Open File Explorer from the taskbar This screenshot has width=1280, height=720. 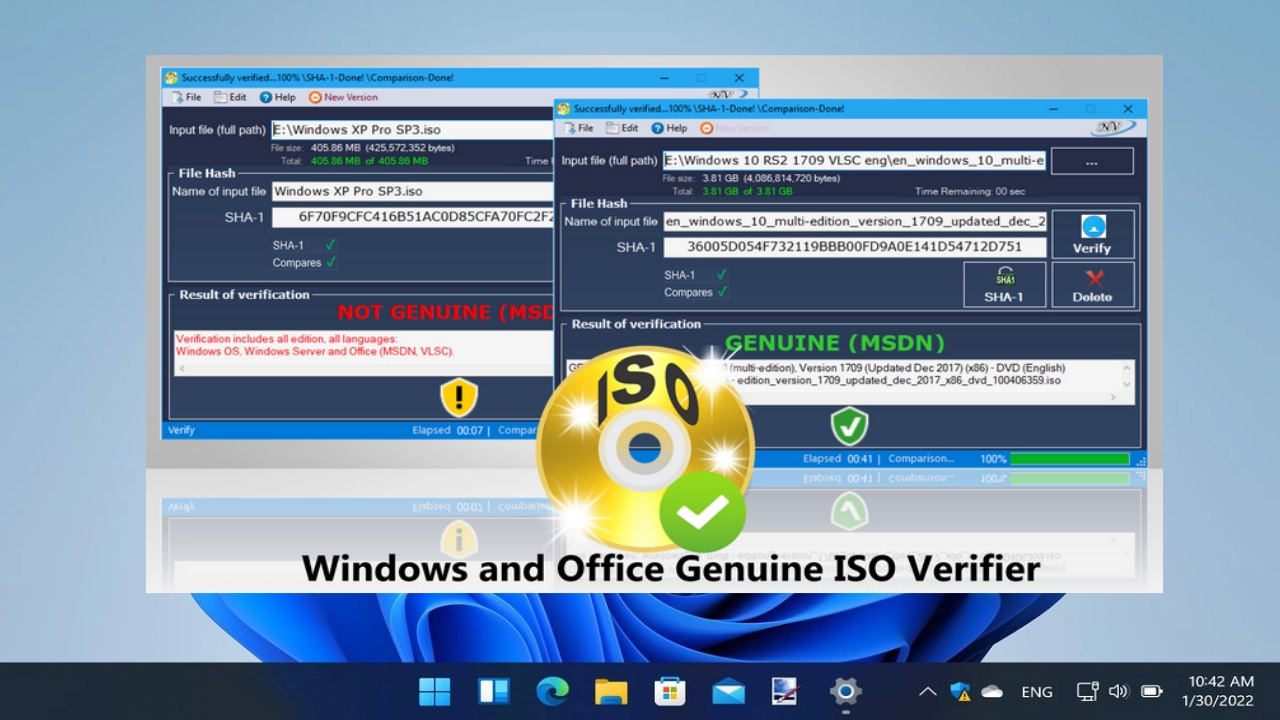611,691
